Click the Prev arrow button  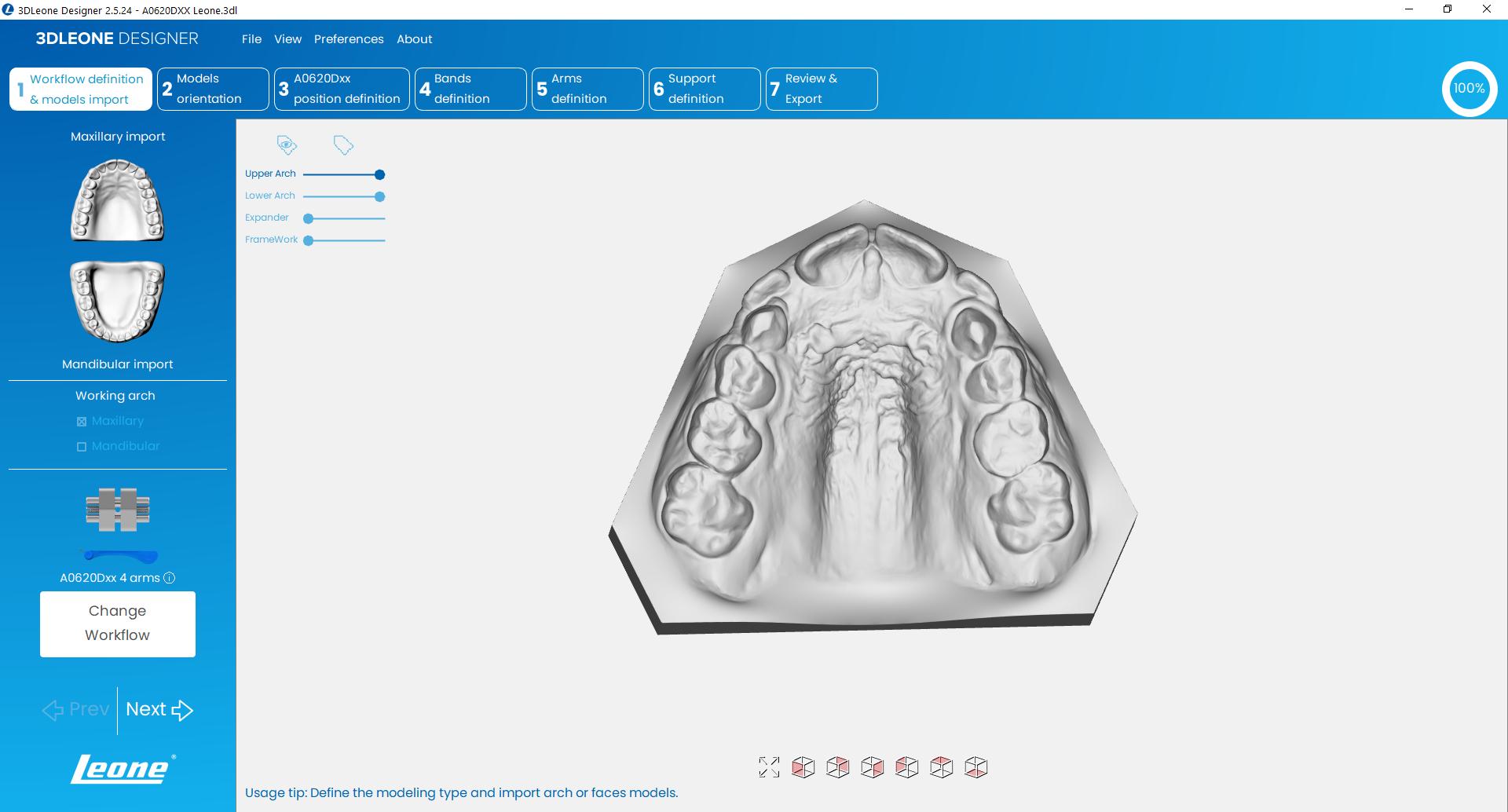pyautogui.click(x=75, y=710)
